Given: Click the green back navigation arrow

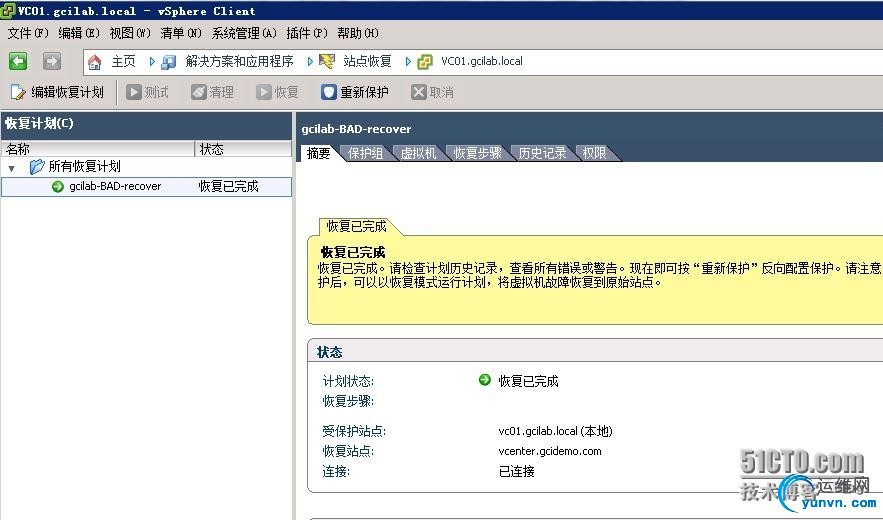Looking at the screenshot, I should click(18, 61).
